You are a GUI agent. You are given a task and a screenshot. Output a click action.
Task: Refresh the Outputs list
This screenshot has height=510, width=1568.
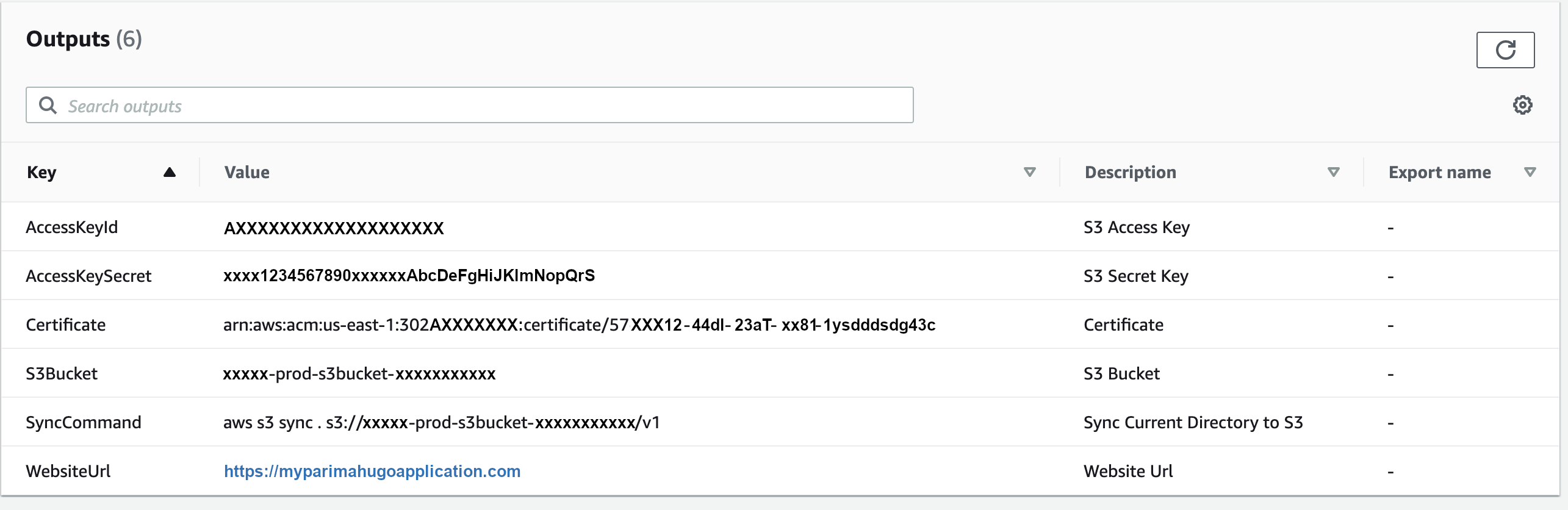click(1505, 49)
